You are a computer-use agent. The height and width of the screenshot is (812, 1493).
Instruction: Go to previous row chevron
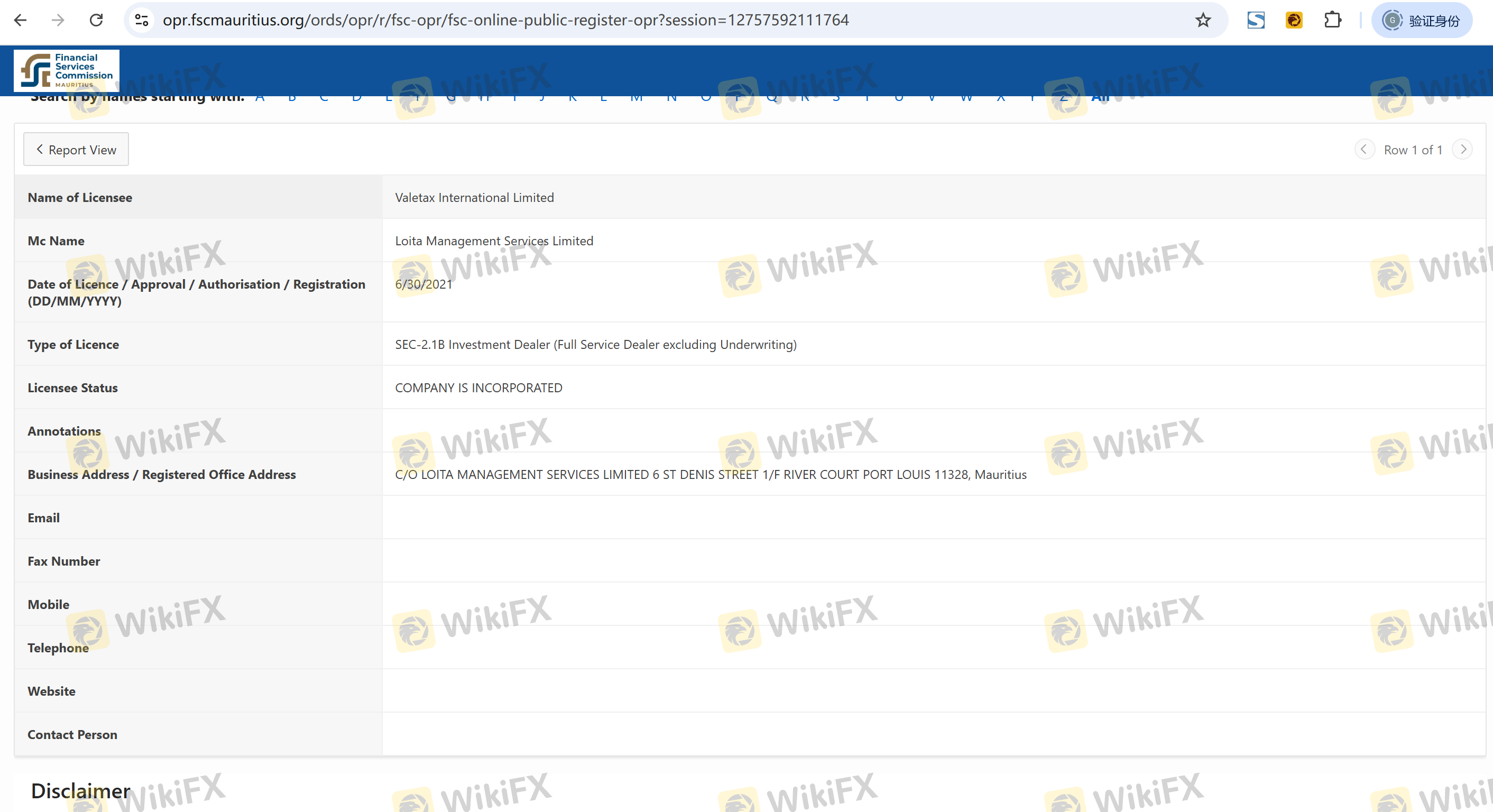click(x=1364, y=150)
